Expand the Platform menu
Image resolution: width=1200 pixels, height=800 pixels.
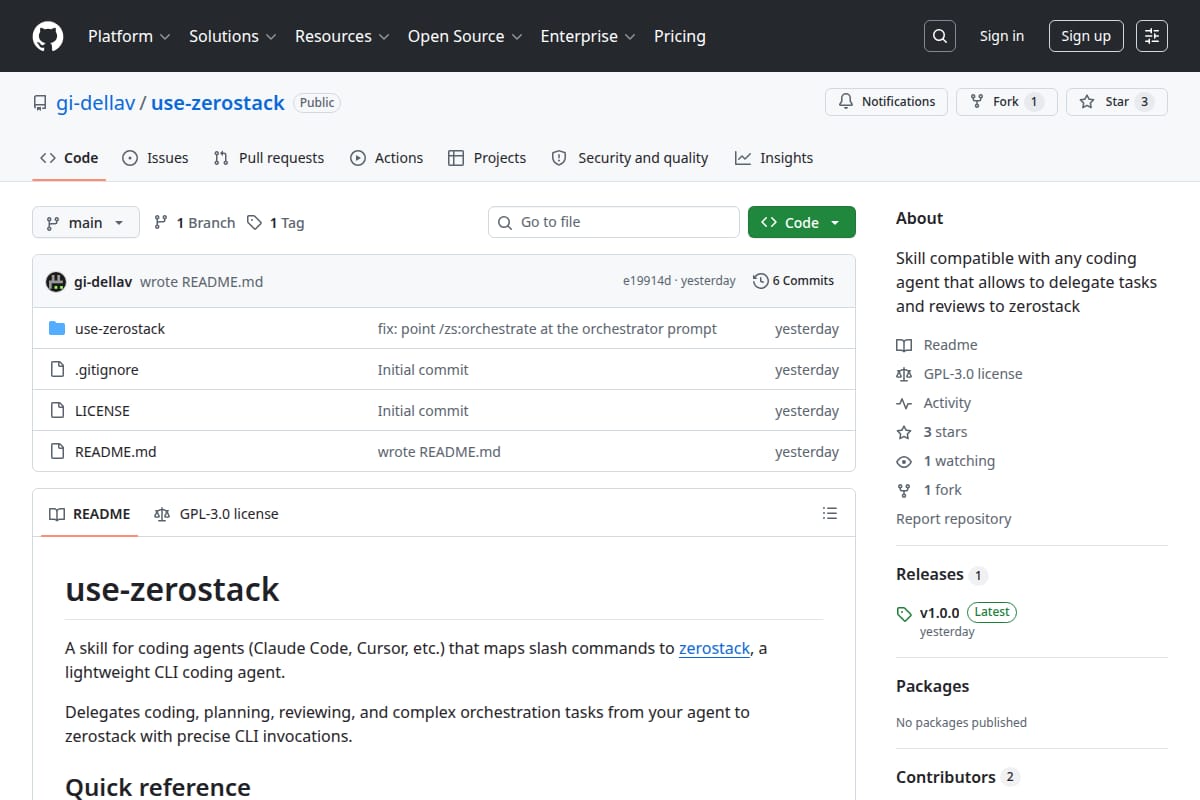(129, 36)
